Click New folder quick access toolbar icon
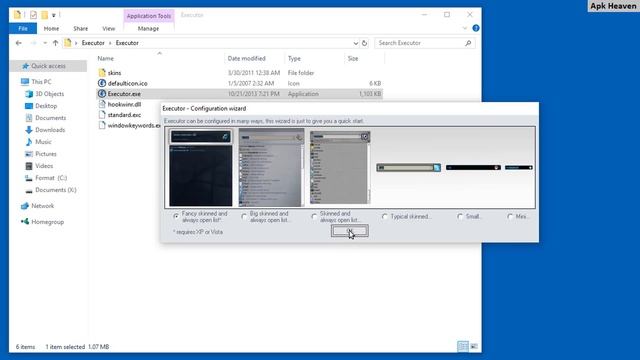Viewport: 640px width, 360px height. (44, 15)
